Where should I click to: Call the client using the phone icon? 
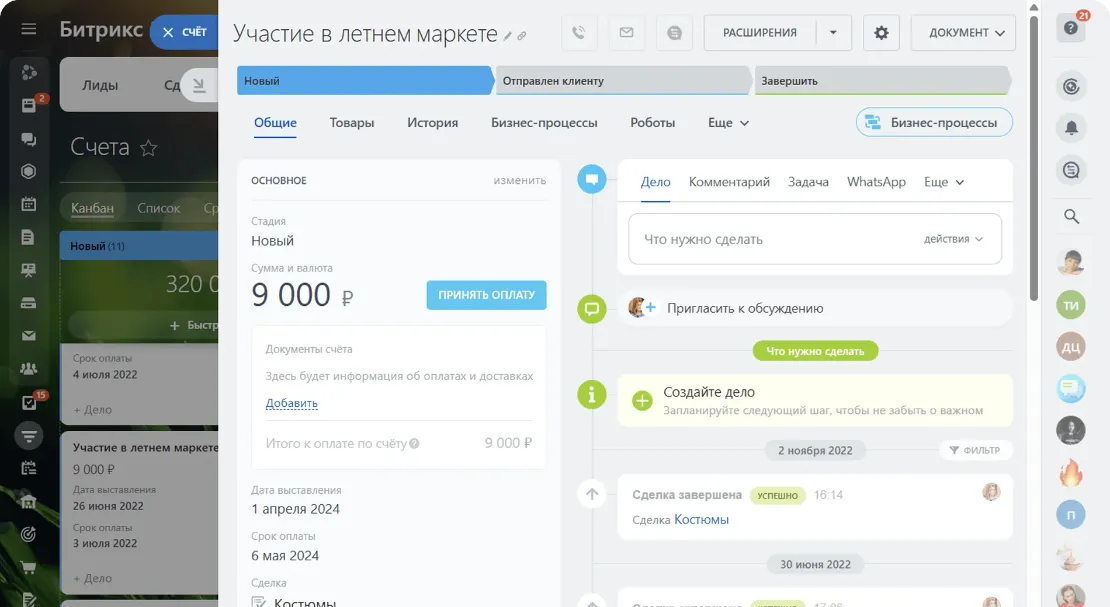(579, 32)
